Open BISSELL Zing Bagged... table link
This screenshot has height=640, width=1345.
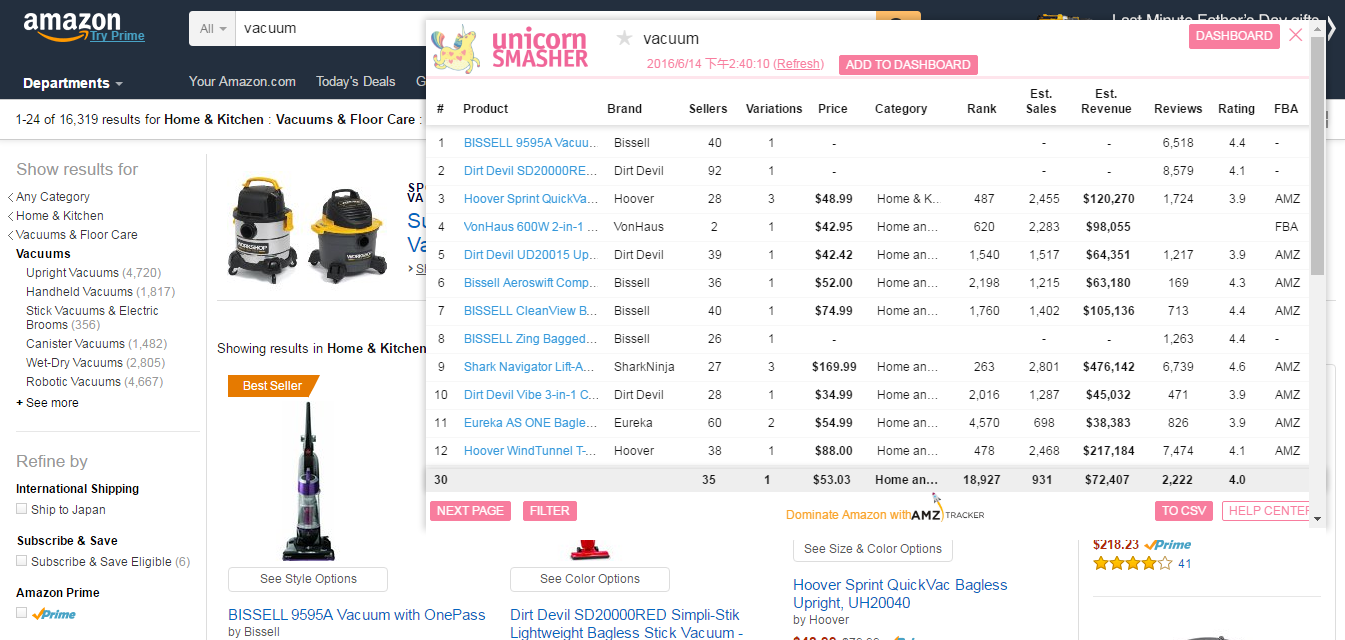point(531,339)
